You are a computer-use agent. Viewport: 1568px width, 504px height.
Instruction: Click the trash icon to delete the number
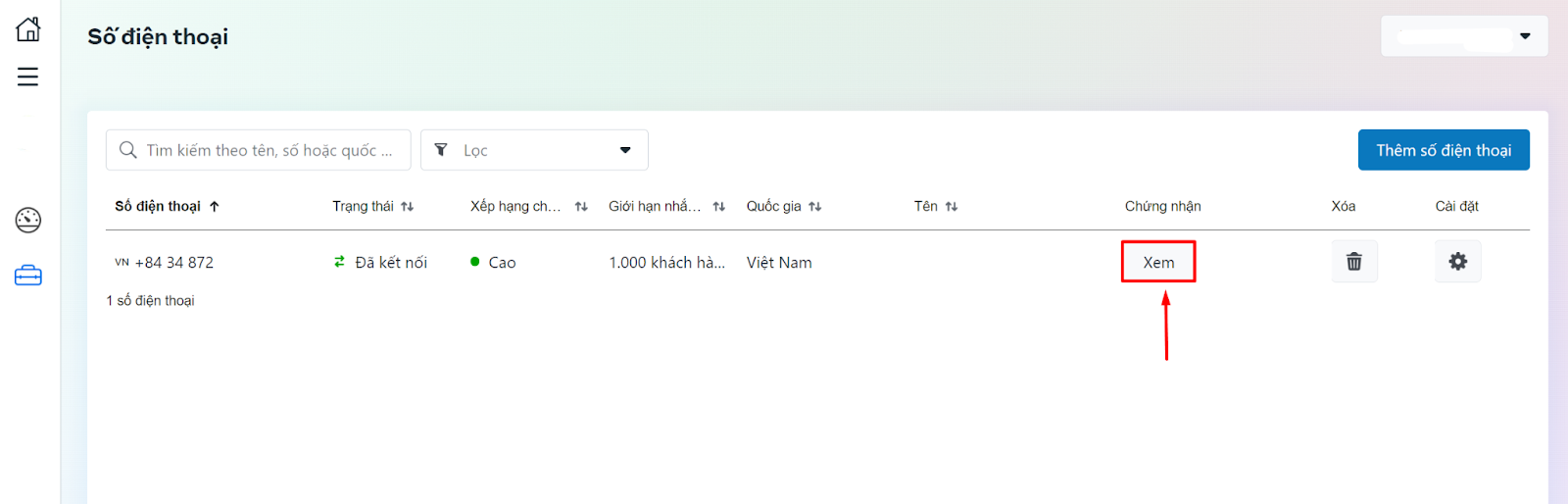pyautogui.click(x=1354, y=262)
